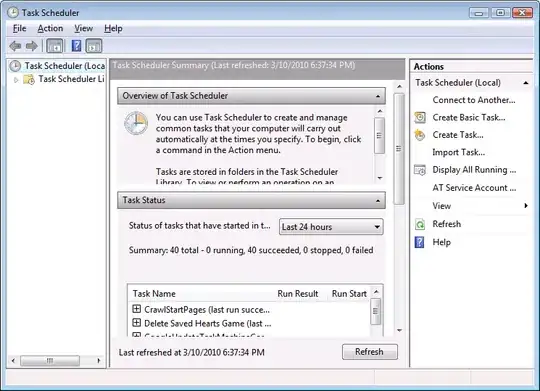Click Task Scheduler (Local) actions group header
The image size is (540, 391).
tap(471, 83)
